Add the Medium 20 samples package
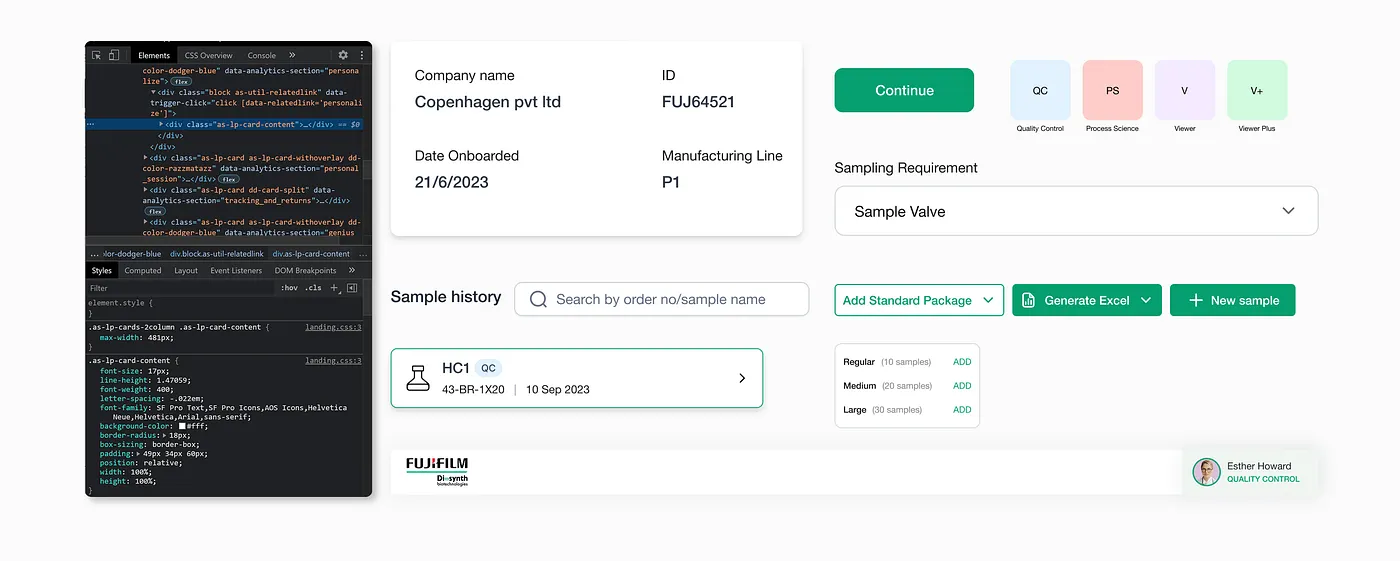This screenshot has height=561, width=1400. (x=962, y=386)
